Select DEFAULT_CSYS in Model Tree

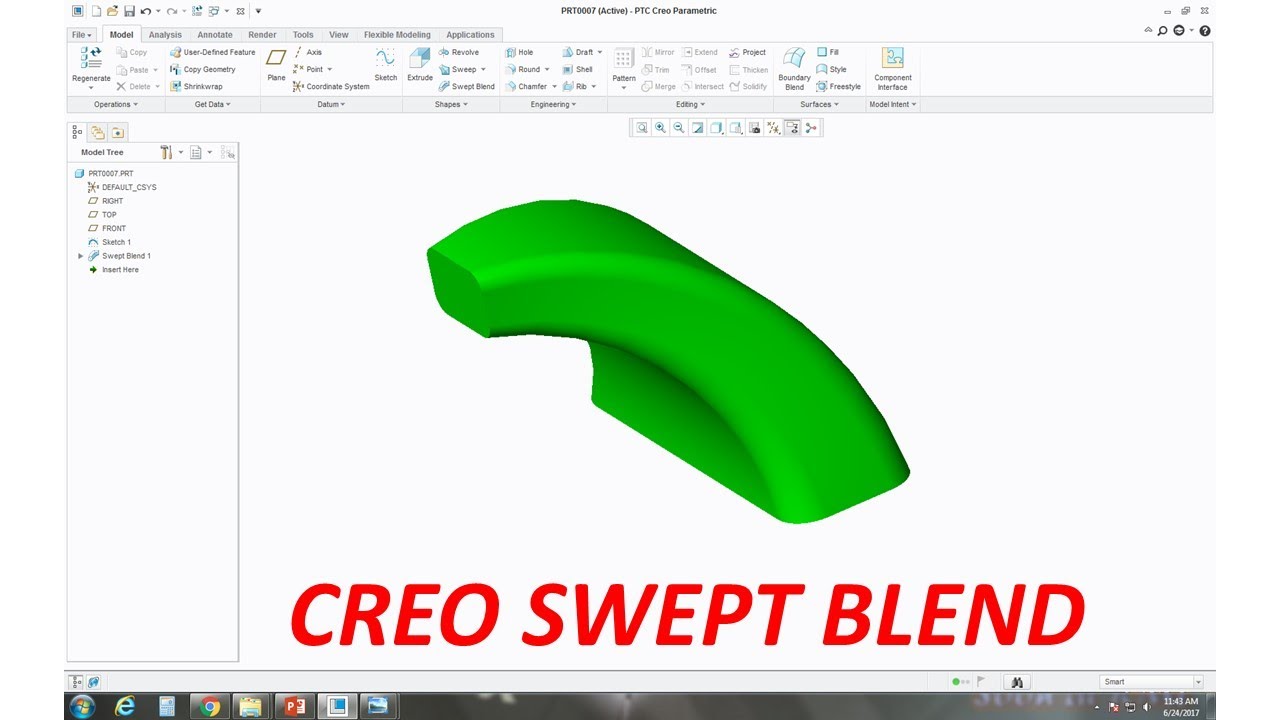point(122,187)
